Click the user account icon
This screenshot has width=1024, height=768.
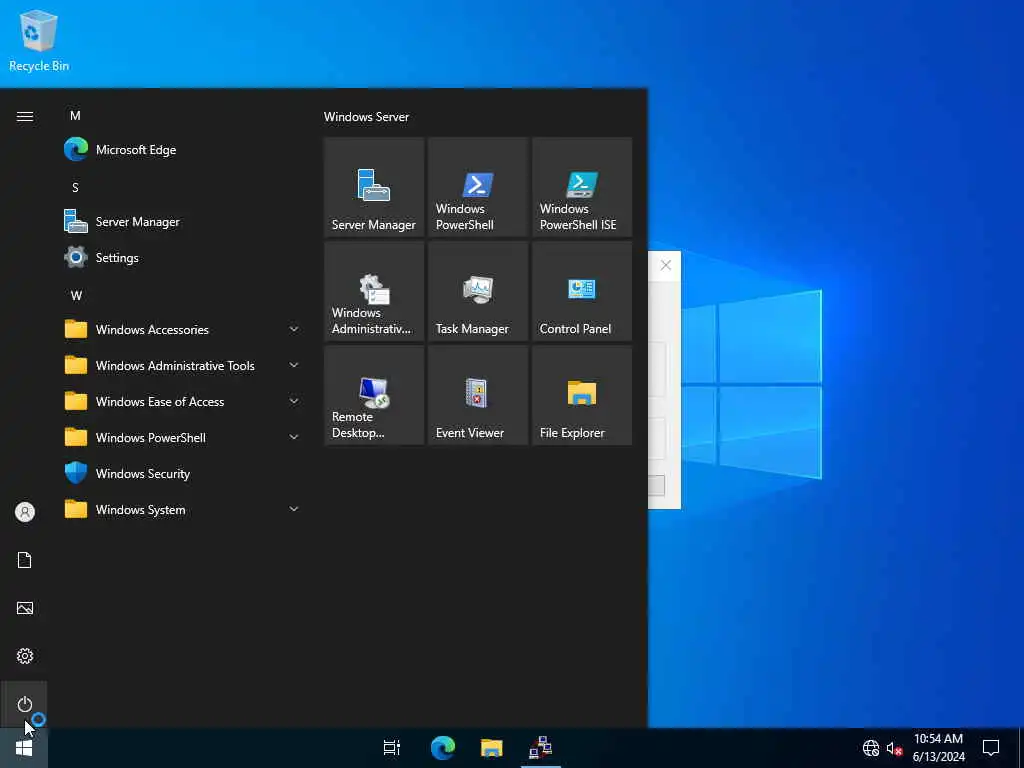pos(24,512)
